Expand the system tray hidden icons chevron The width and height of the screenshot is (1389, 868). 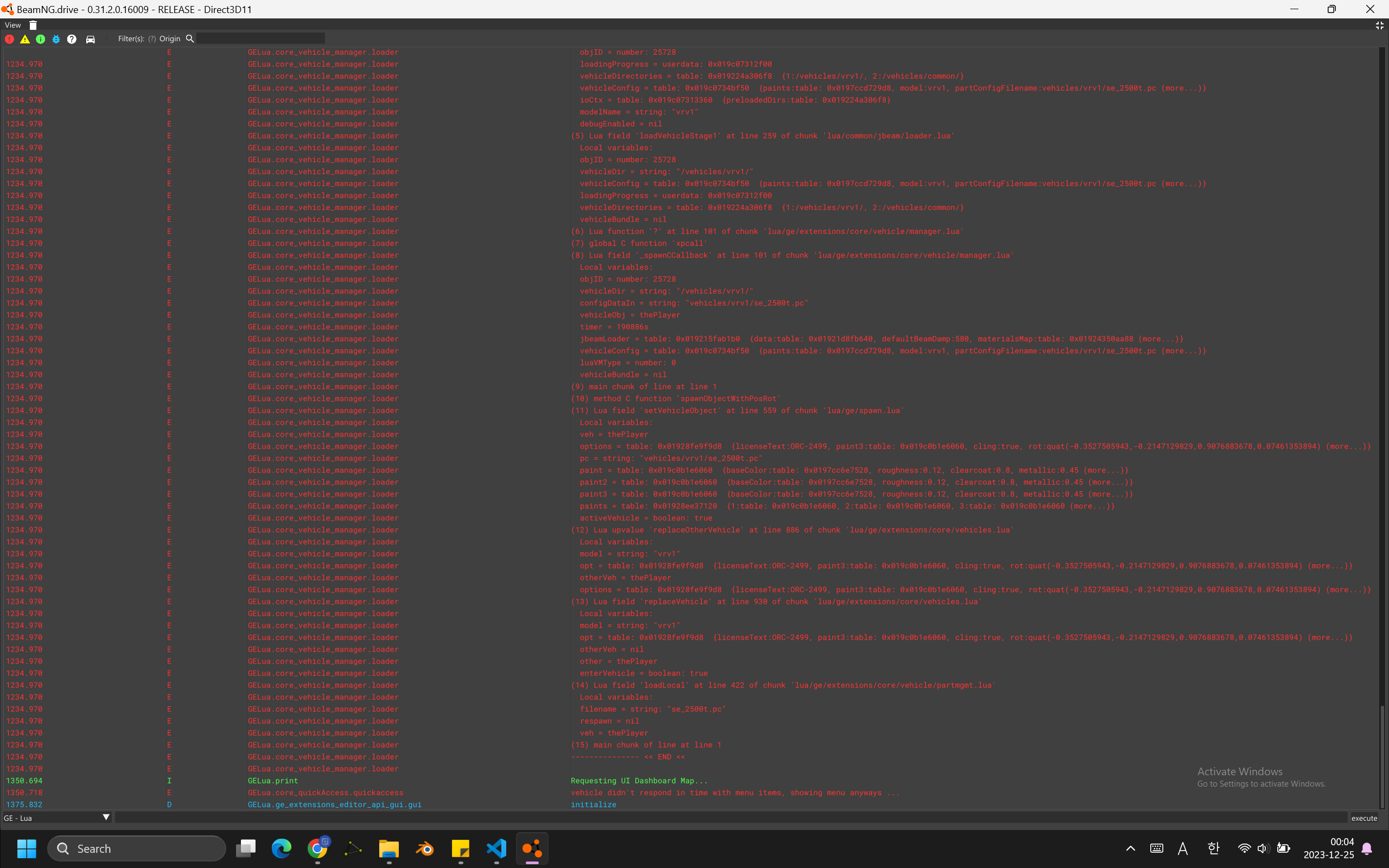(1130, 848)
